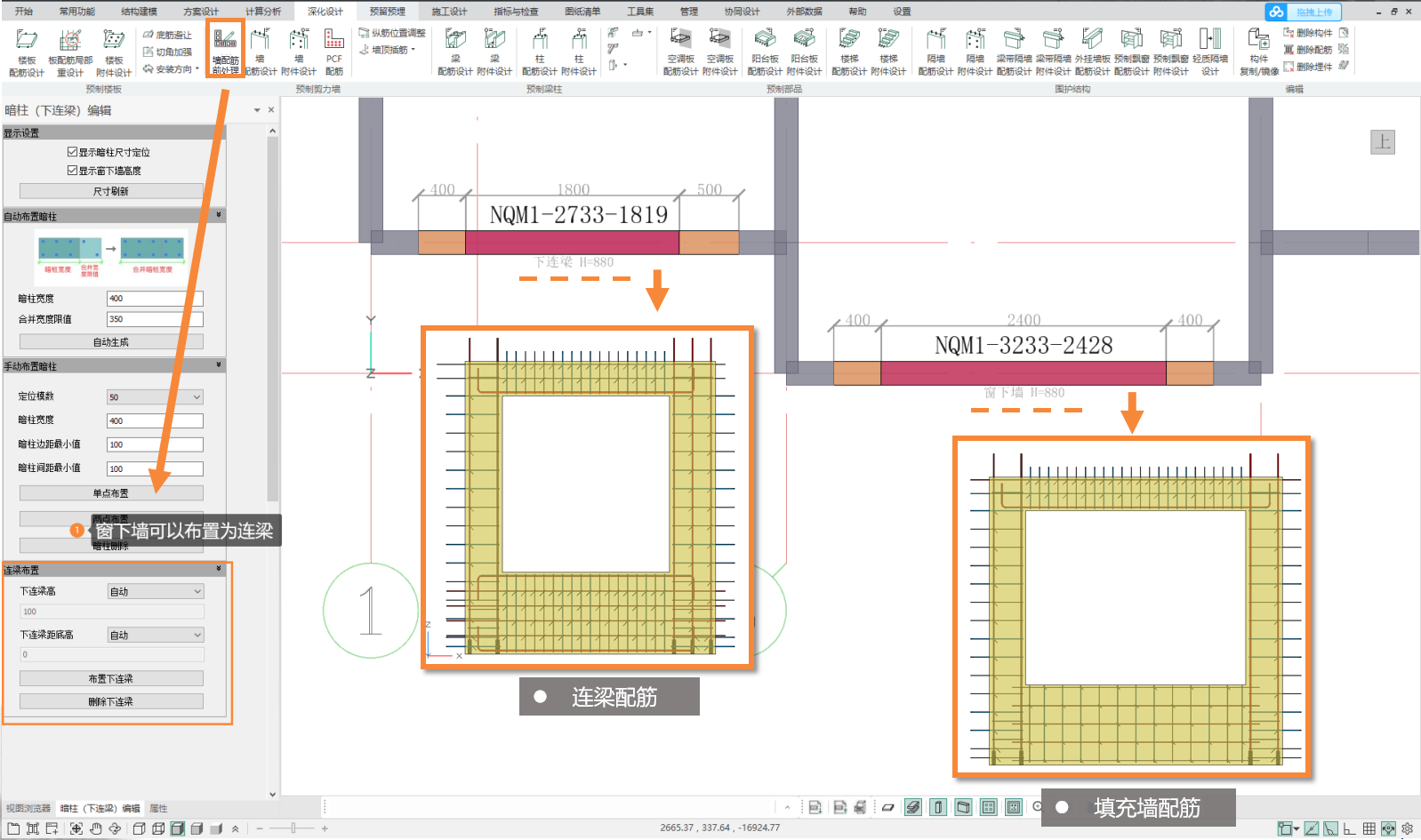Toggle 显示暗柱尺寸定位 checkbox
This screenshot has height=840, width=1421.
tap(73, 152)
